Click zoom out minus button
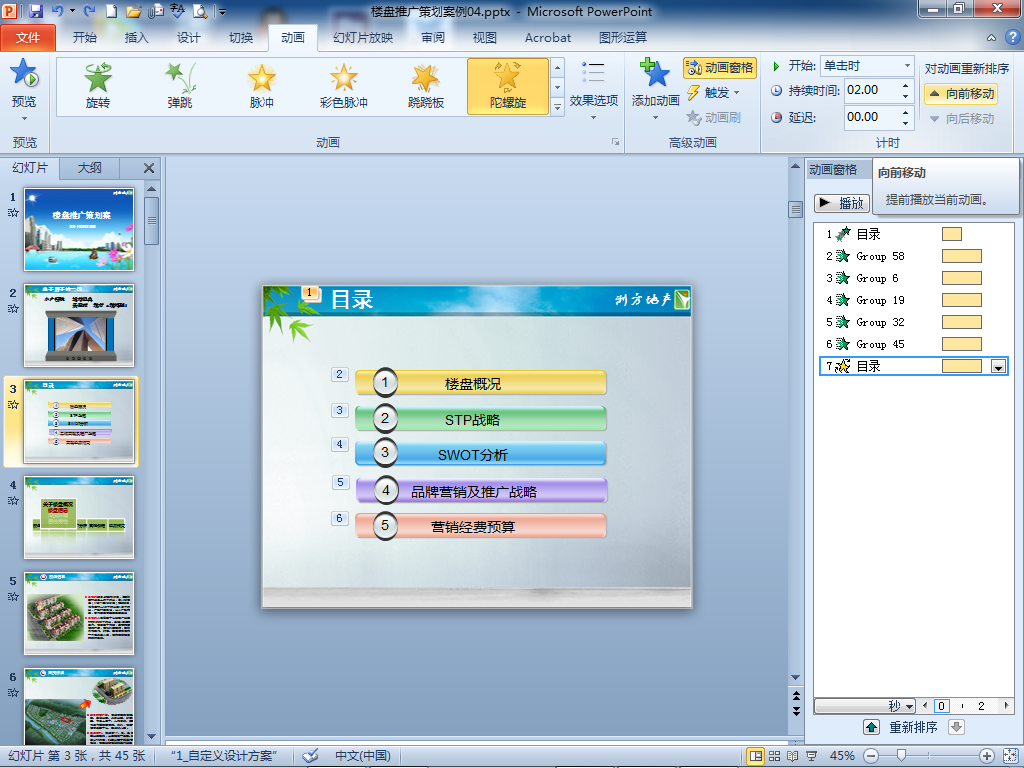The width and height of the screenshot is (1024, 768). (x=871, y=756)
